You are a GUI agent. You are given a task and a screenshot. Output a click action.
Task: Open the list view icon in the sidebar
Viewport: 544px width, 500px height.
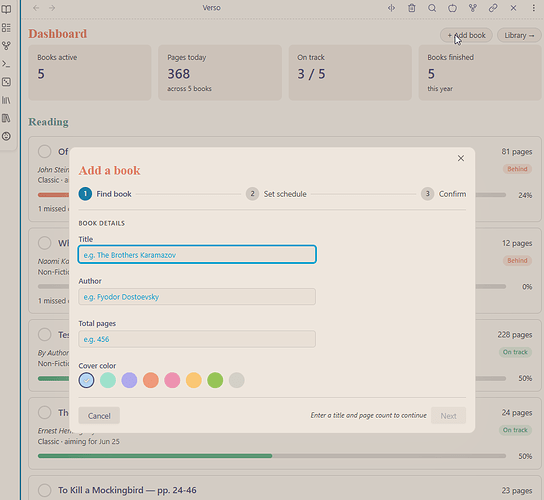[x=6, y=27]
